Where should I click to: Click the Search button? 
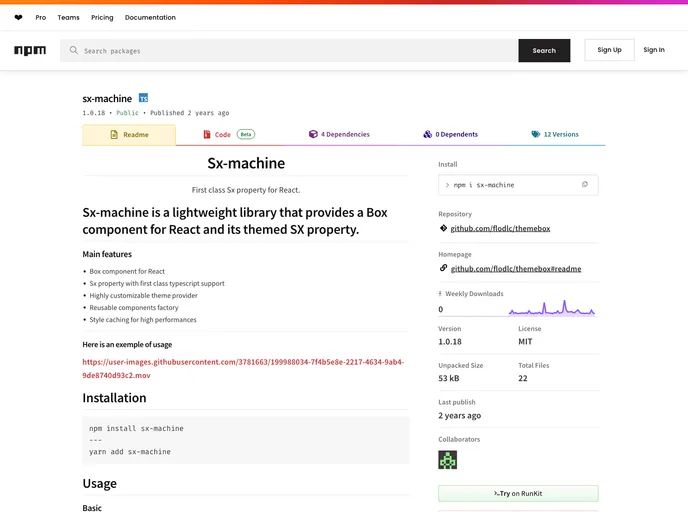(544, 50)
